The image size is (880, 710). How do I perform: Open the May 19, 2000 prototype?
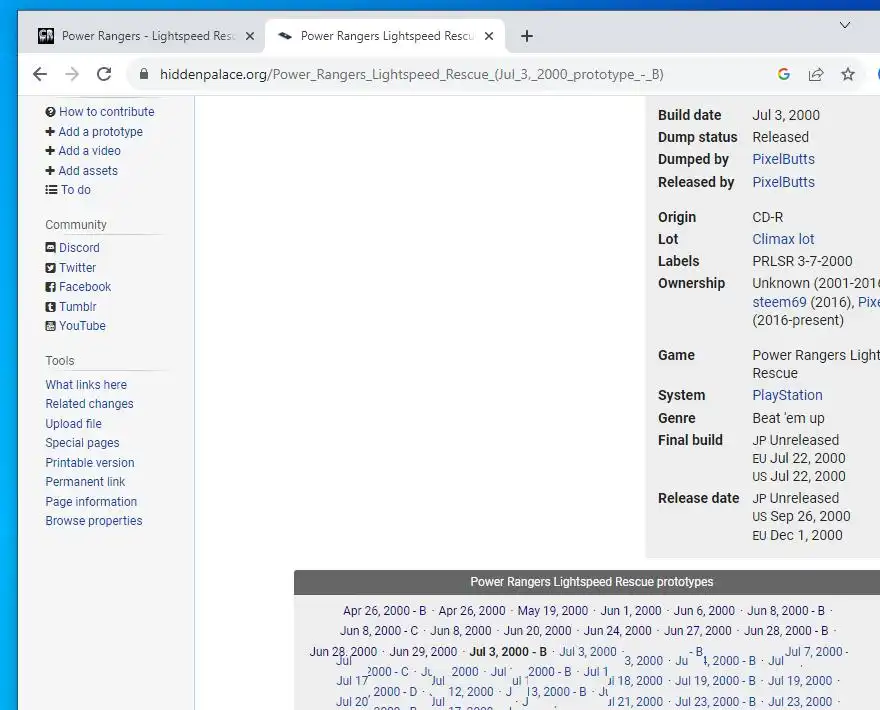click(553, 611)
